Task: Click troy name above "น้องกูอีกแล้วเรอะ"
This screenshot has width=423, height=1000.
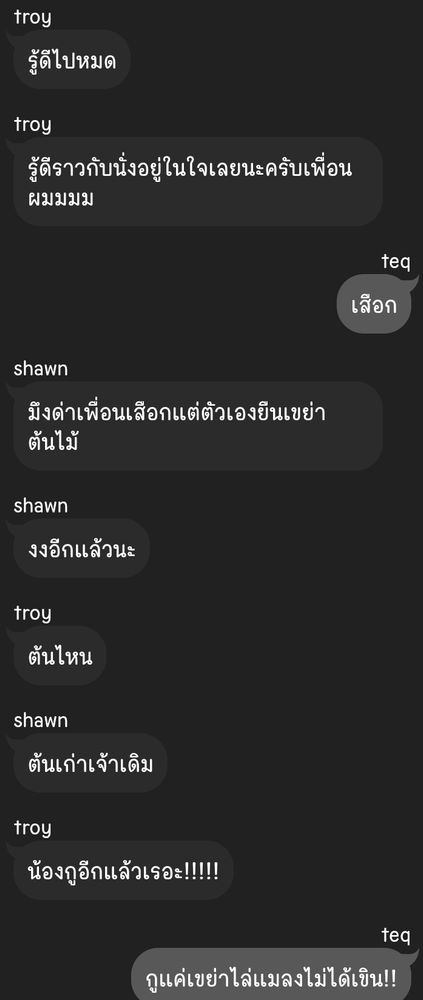Action: tap(32, 828)
